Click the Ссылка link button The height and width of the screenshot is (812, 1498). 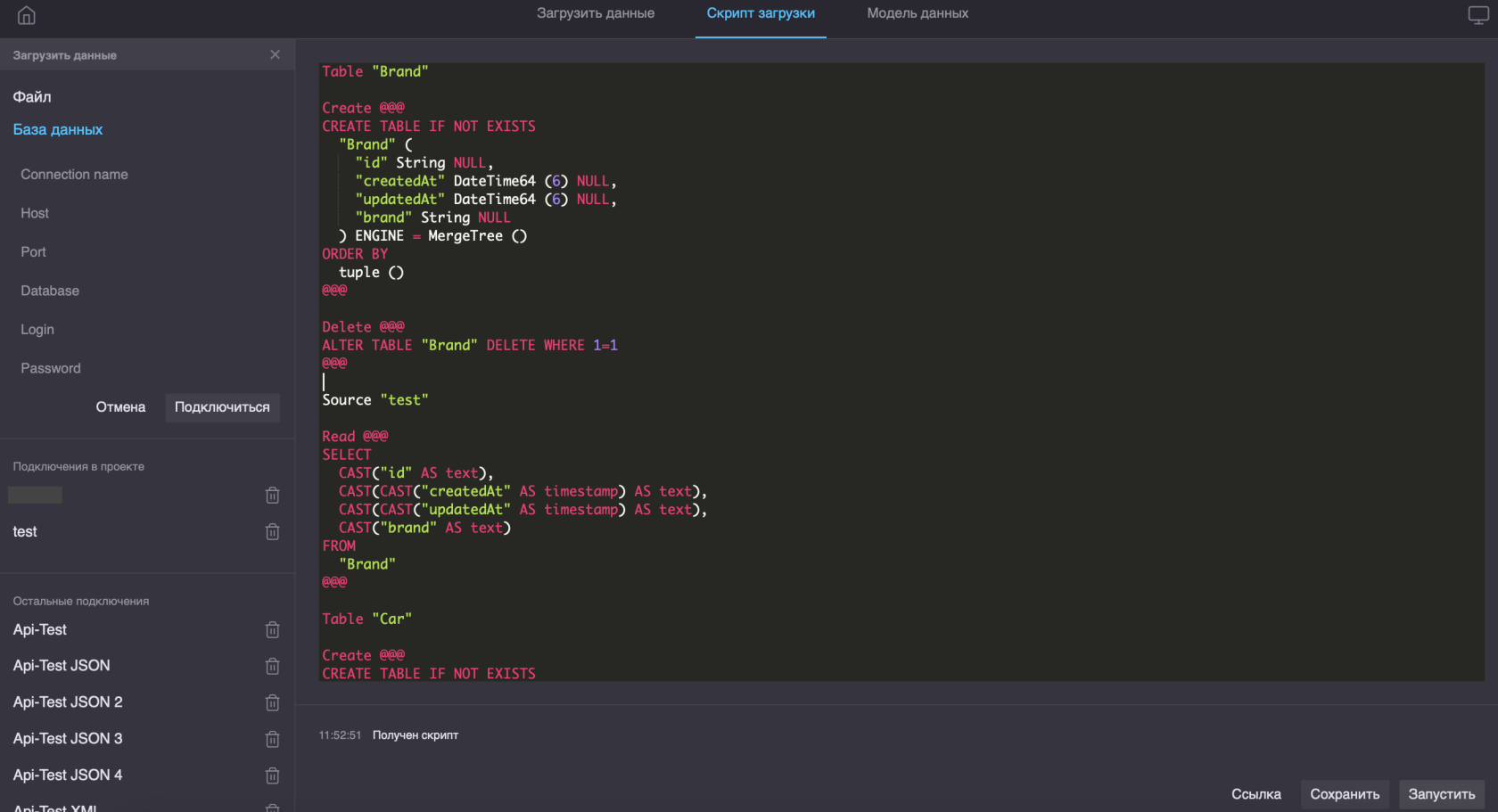[x=1256, y=794]
